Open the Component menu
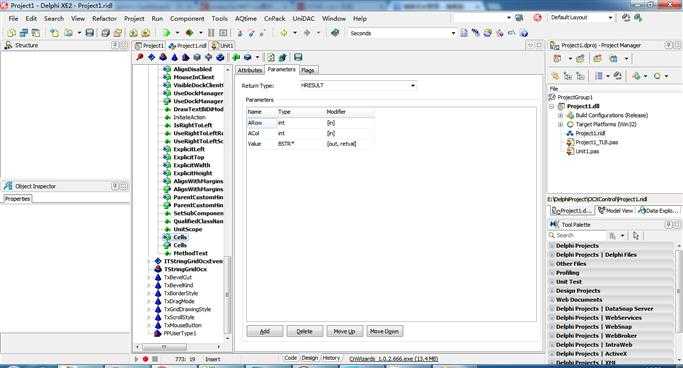Image resolution: width=683 pixels, height=368 pixels. [x=187, y=19]
